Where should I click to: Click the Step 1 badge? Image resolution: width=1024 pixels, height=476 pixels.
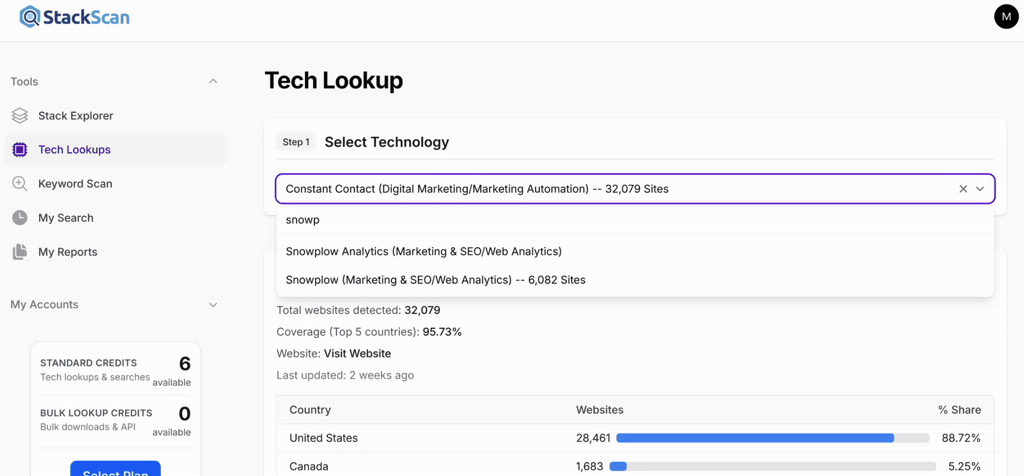[296, 142]
